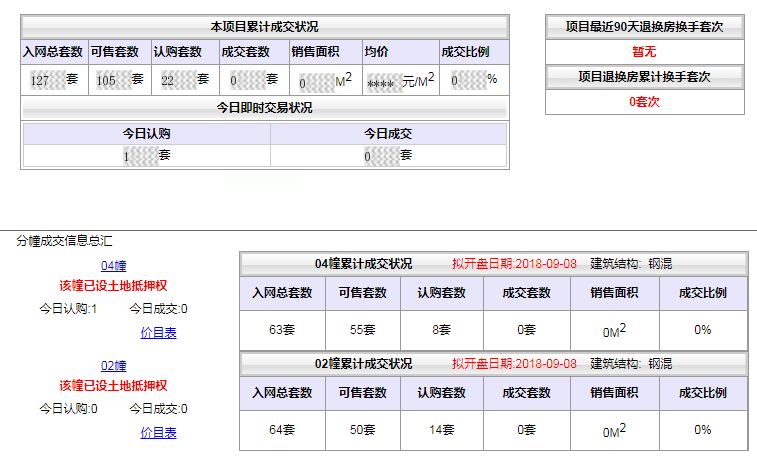Select the 63套 cell in 04幢 table
Screen dimensions: 757x456
coord(282,329)
